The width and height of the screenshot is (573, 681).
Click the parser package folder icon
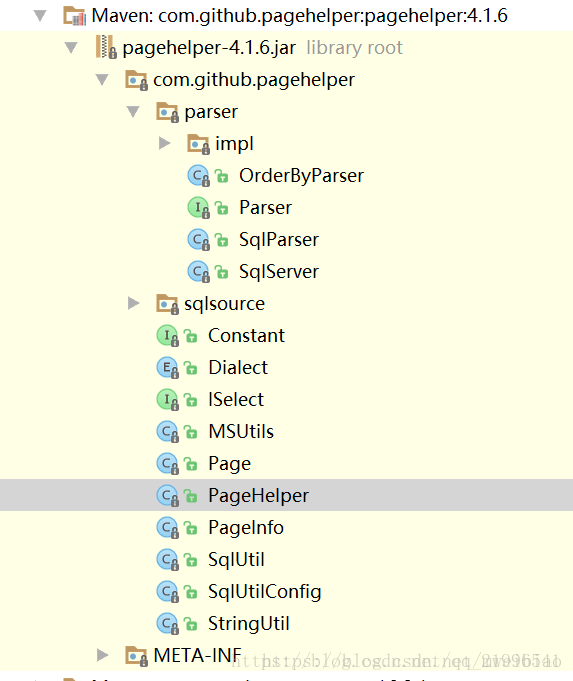pos(167,112)
